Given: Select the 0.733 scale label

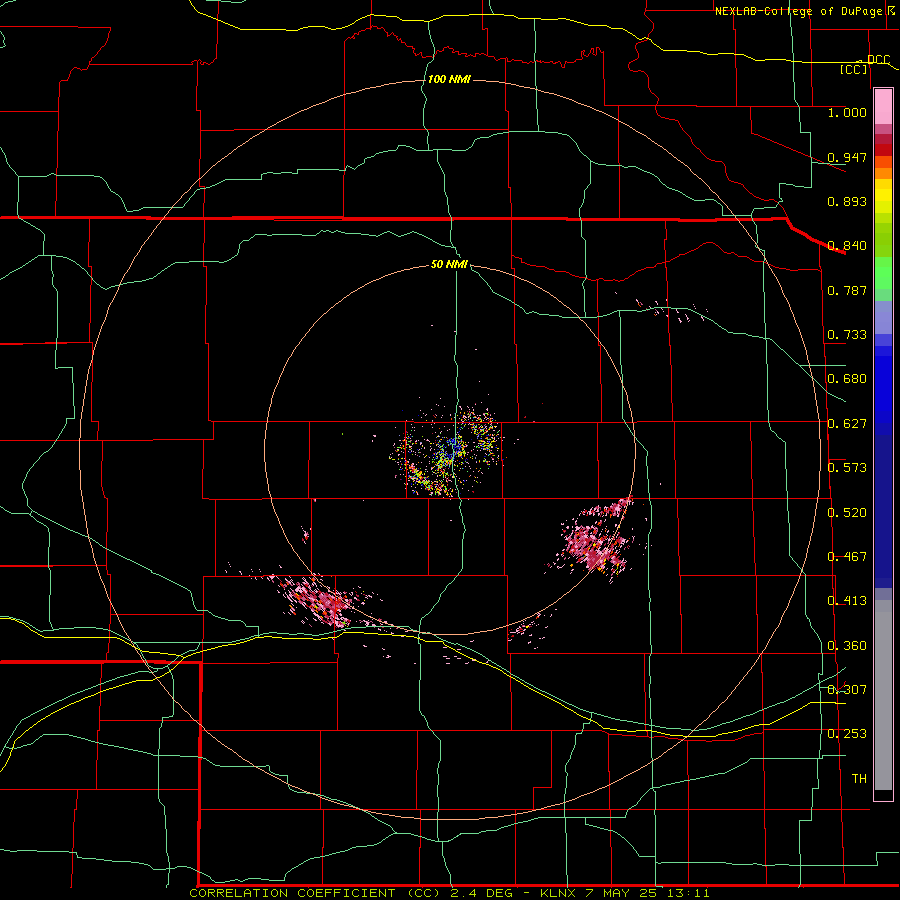Looking at the screenshot, I should pos(847,335).
